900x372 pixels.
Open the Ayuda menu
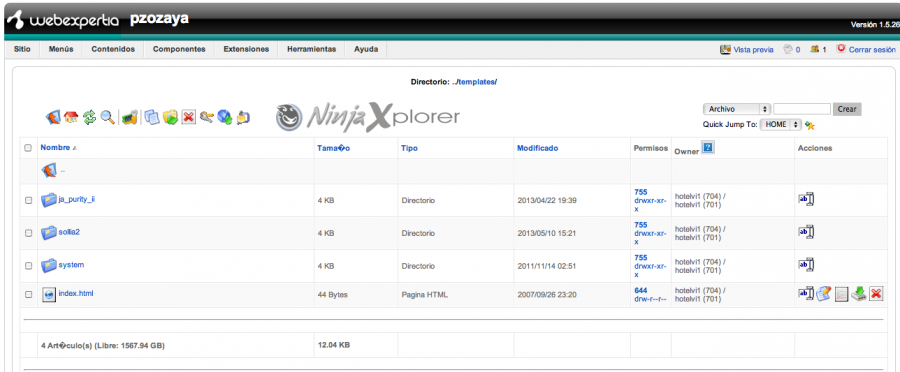[x=366, y=49]
